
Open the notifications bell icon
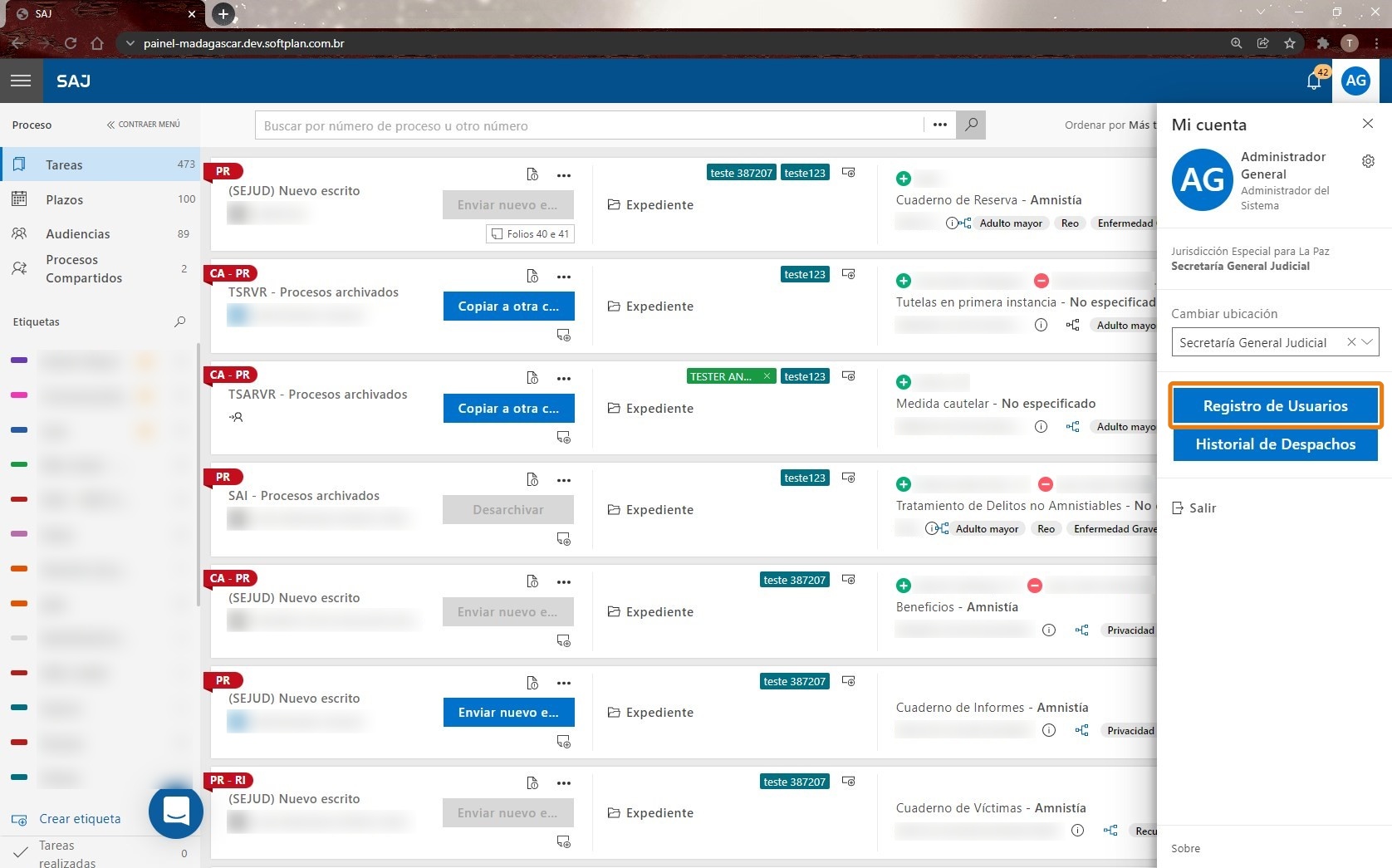pyautogui.click(x=1314, y=81)
